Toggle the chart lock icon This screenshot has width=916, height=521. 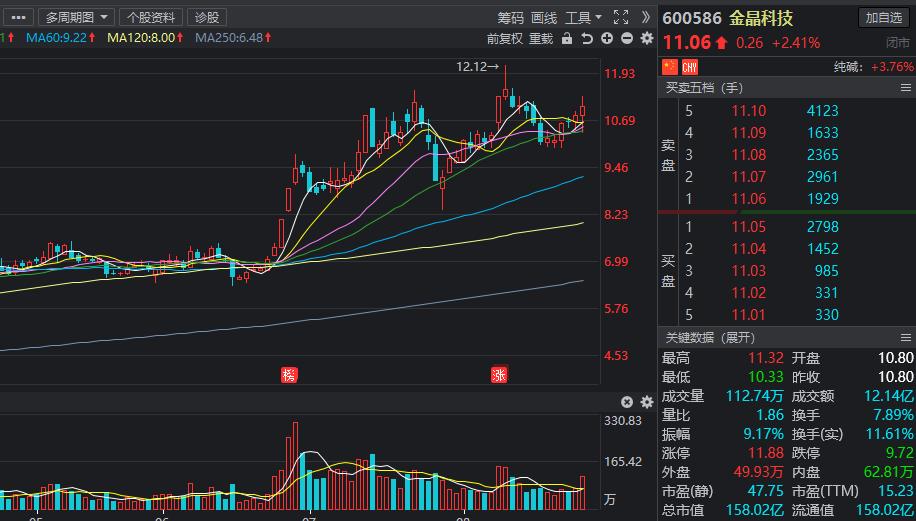pyautogui.click(x=567, y=39)
